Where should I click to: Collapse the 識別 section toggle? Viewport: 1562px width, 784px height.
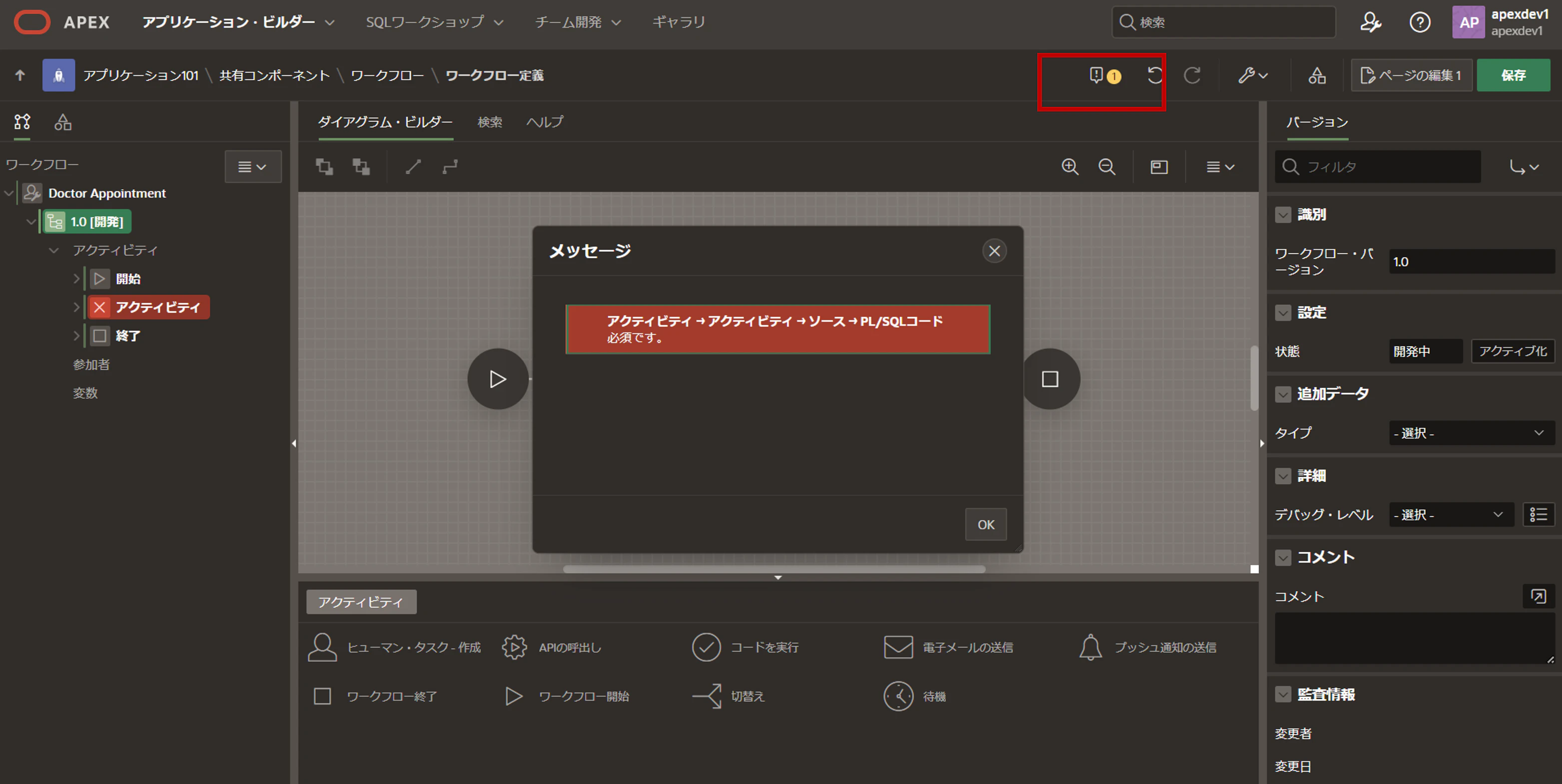point(1283,215)
